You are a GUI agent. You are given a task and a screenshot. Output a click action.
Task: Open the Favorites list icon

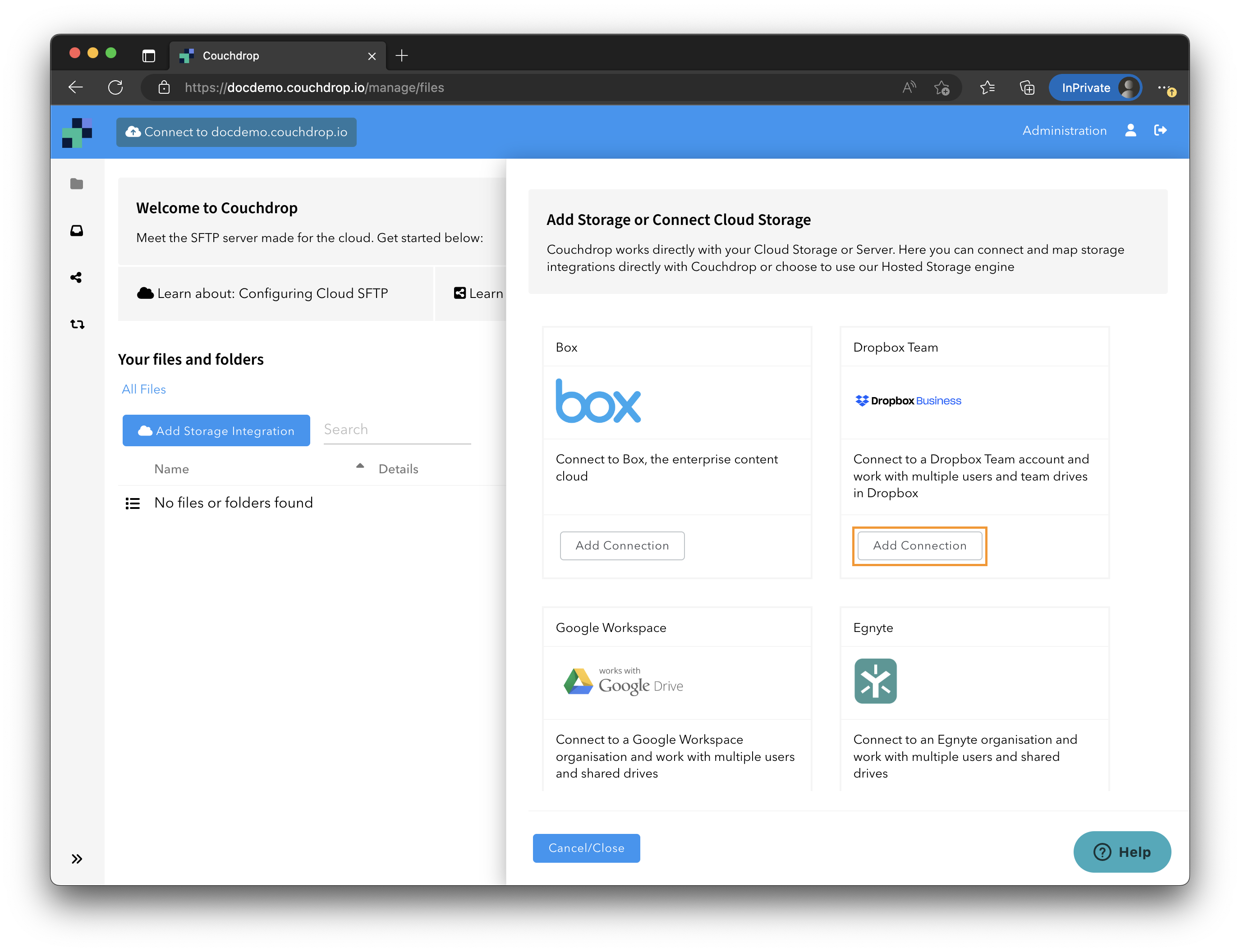coord(987,87)
